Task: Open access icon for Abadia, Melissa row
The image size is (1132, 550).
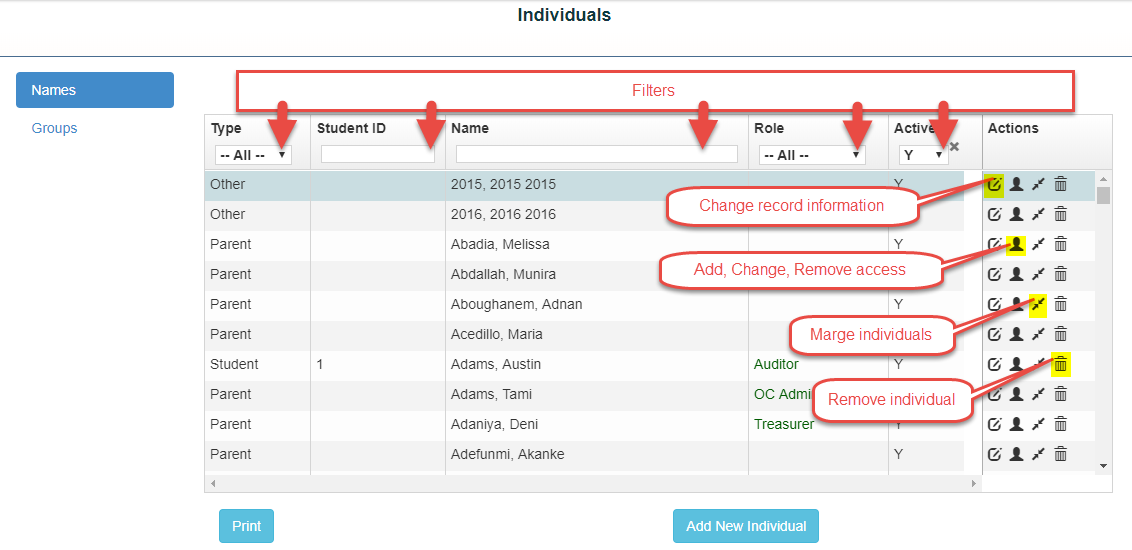Action: pos(1016,244)
